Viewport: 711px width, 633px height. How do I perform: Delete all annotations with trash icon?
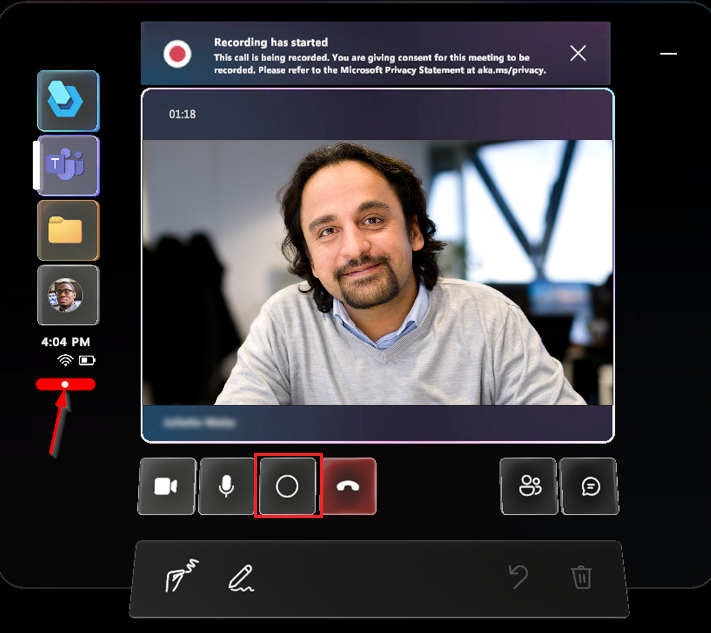(x=581, y=577)
